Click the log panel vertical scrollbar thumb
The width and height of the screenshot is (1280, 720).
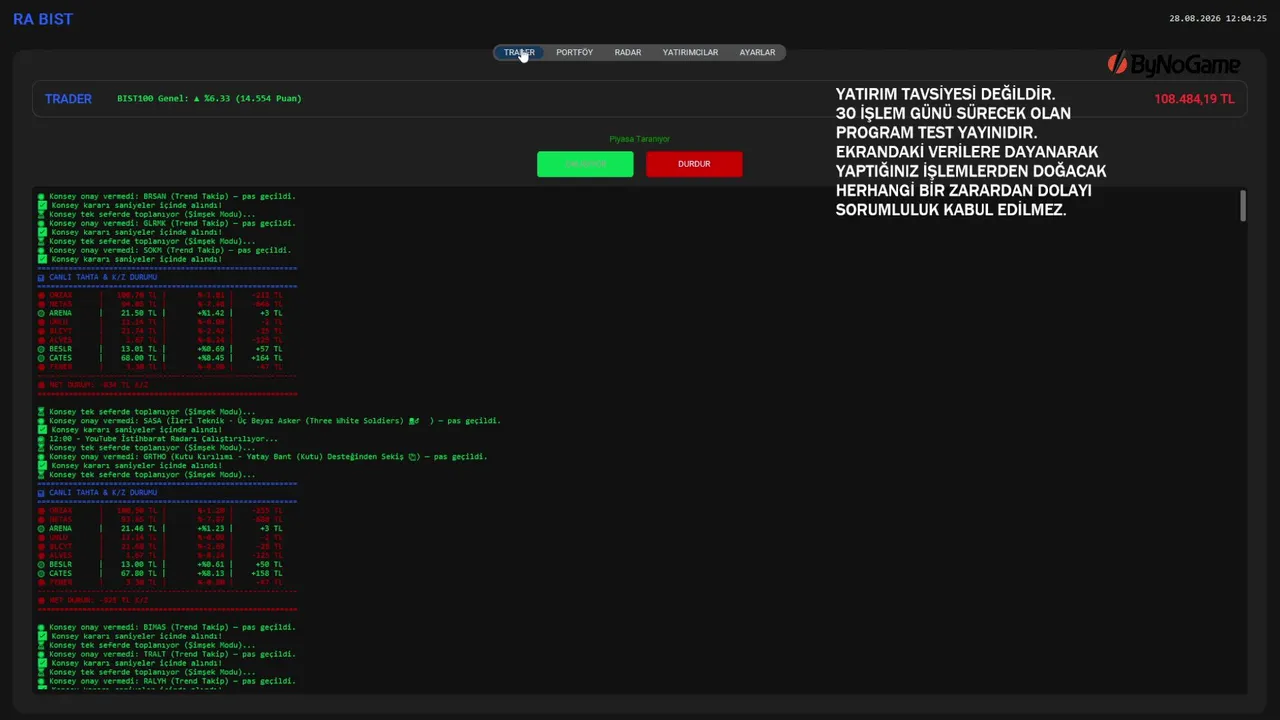(1243, 205)
